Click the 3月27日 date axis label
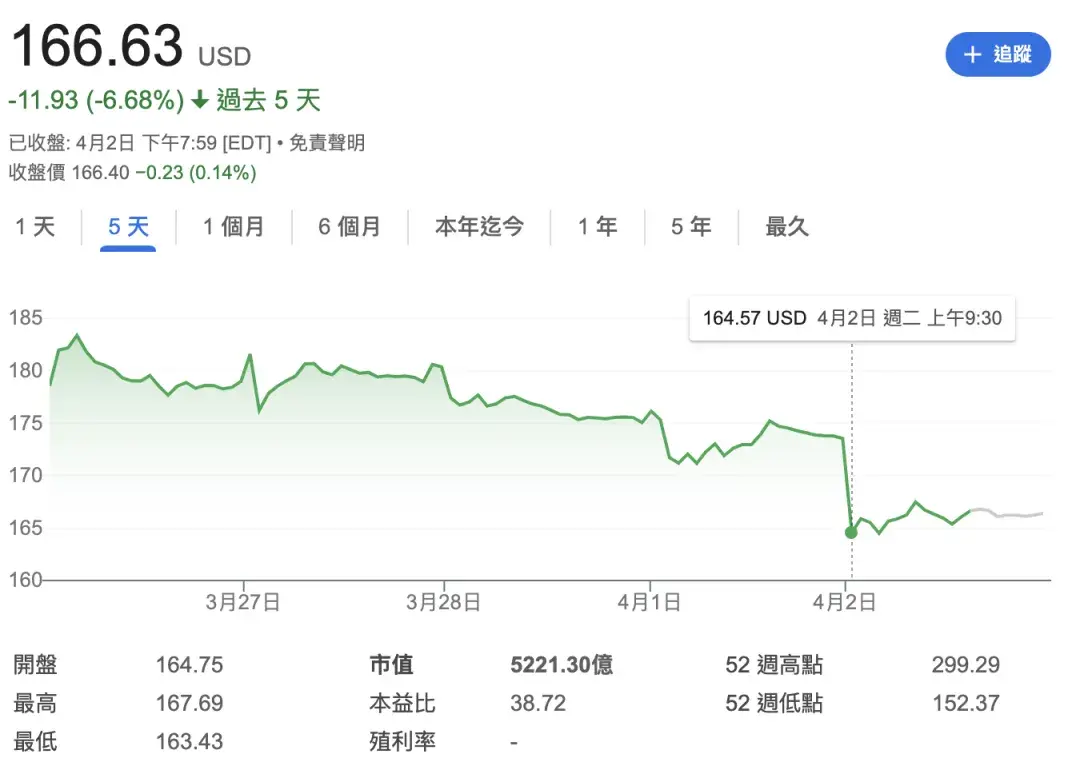The width and height of the screenshot is (1080, 774). pyautogui.click(x=243, y=602)
